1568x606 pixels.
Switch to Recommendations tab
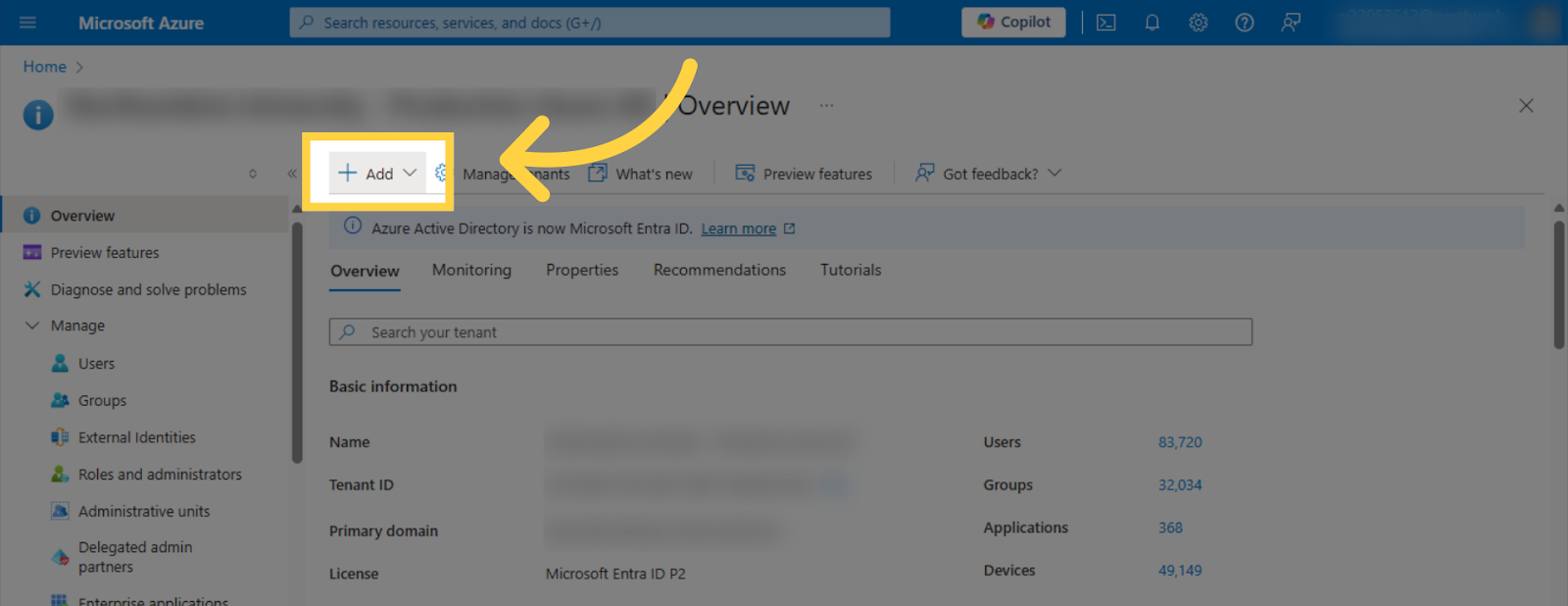(x=719, y=270)
